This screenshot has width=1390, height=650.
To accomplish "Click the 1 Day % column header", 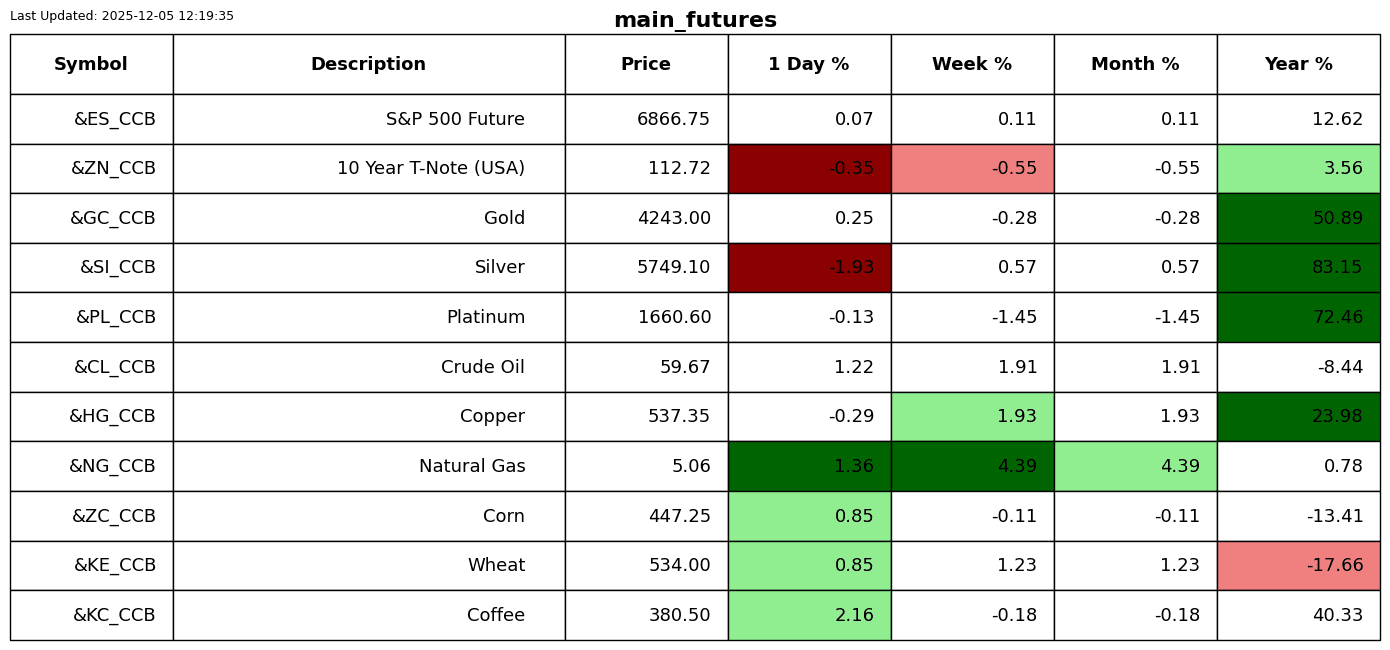I will coord(809,65).
